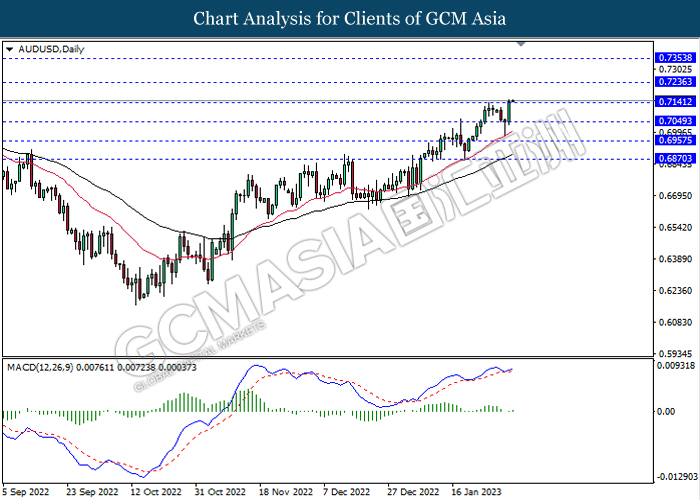Click the 31 Oct 2022 date label
This screenshot has width=700, height=500.
[221, 492]
